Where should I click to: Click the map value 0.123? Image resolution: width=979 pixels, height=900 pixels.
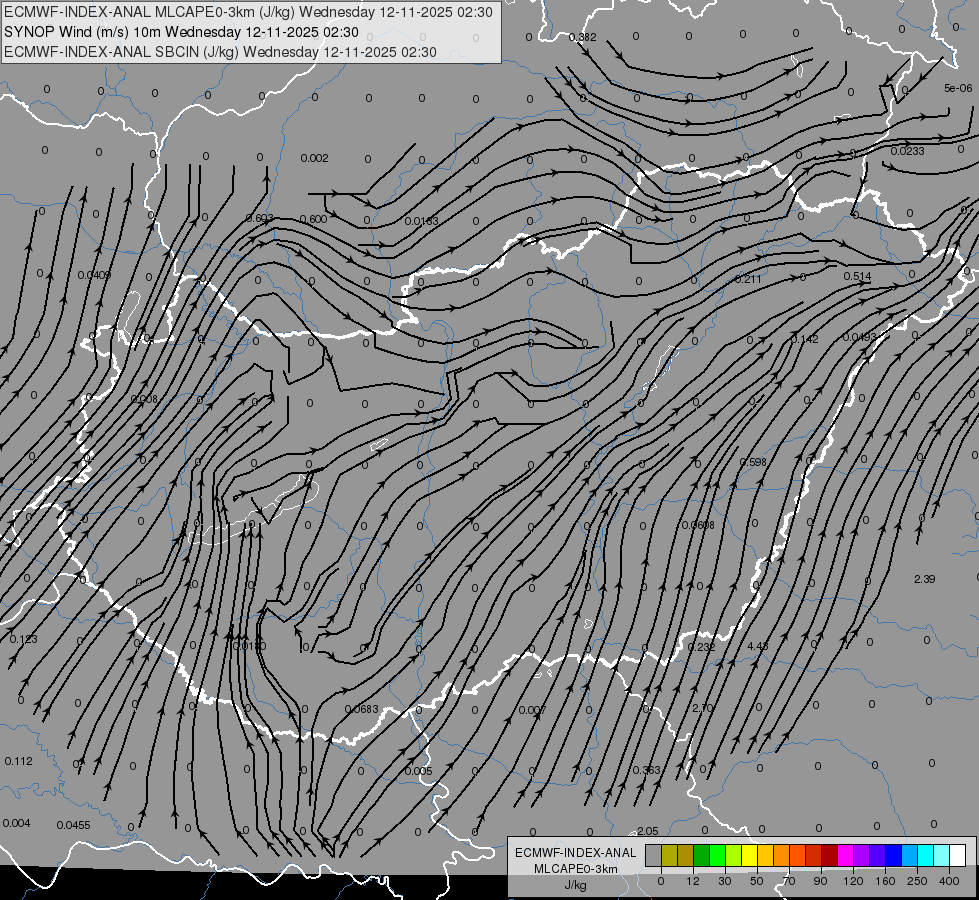pyautogui.click(x=24, y=639)
